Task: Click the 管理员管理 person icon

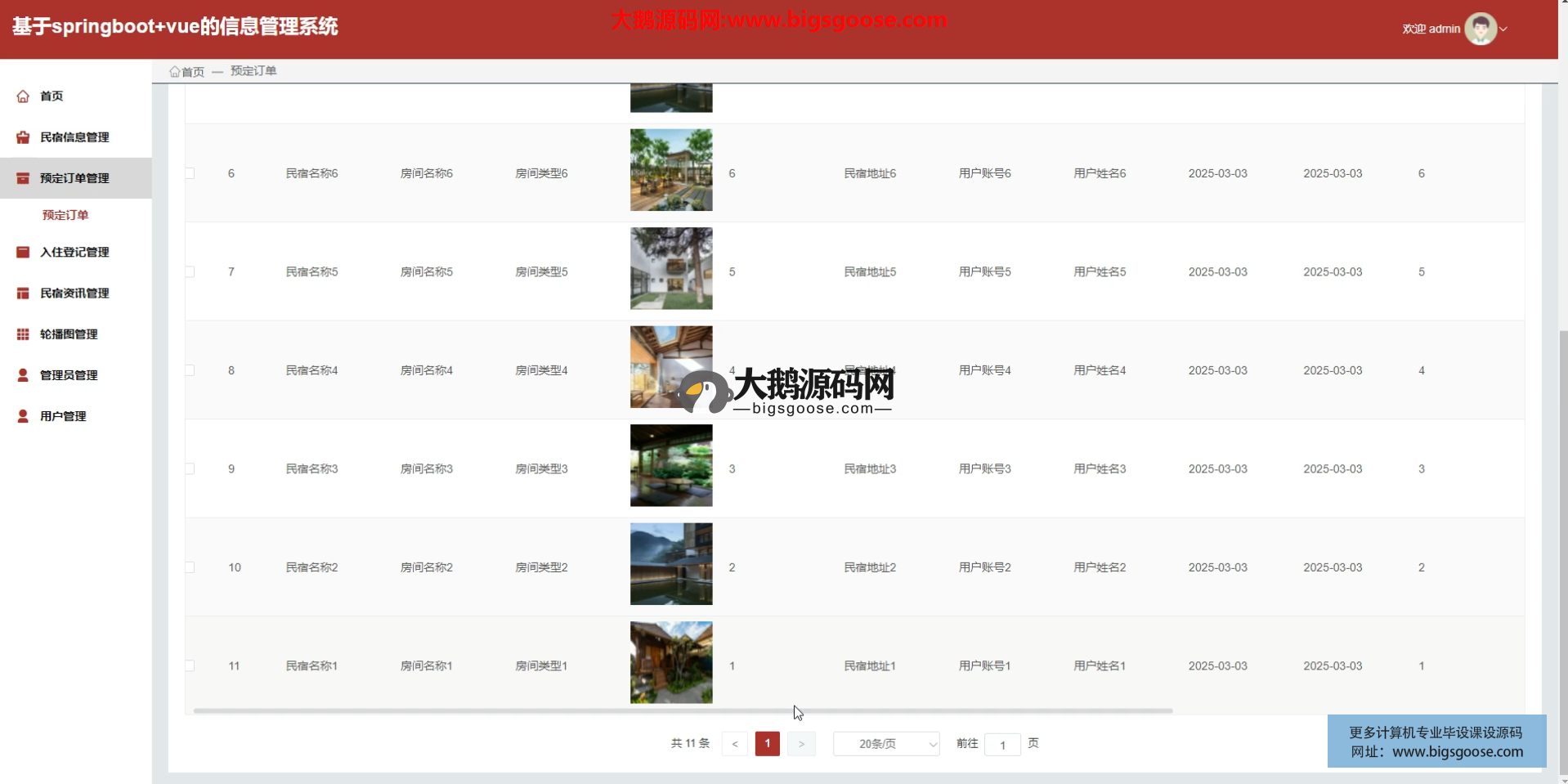Action: coord(23,374)
